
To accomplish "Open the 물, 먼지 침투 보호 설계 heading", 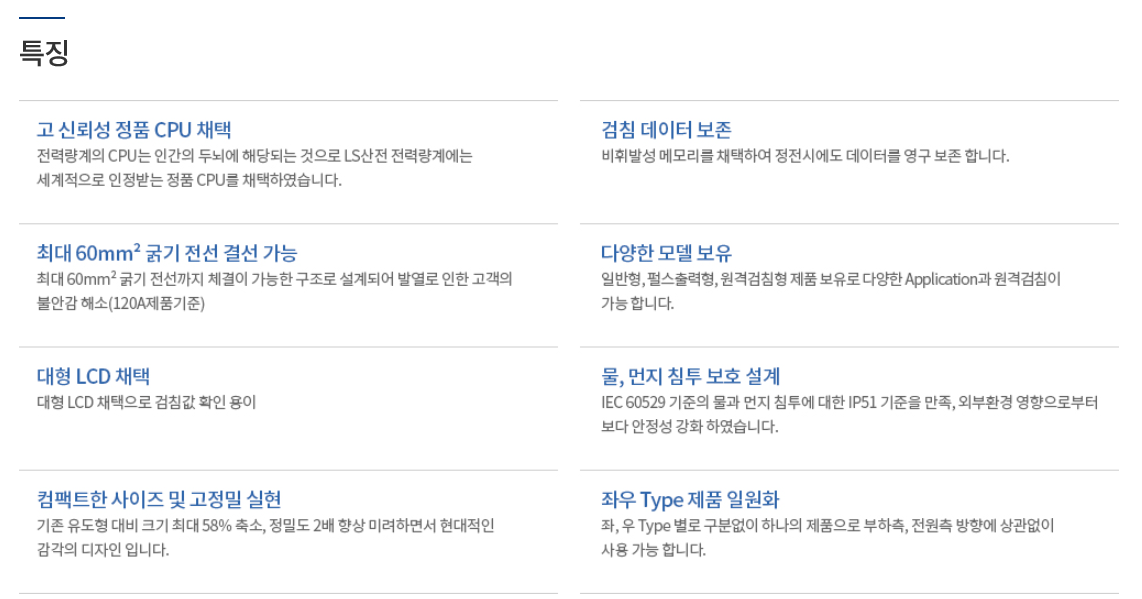I will click(690, 376).
